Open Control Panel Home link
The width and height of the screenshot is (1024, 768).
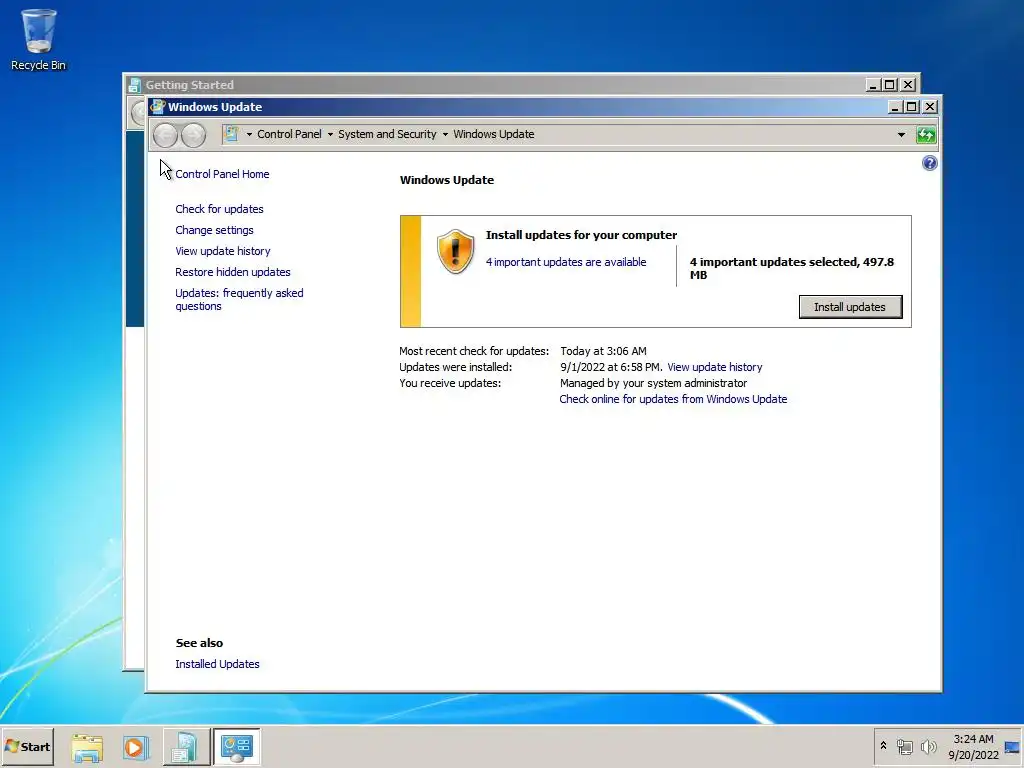[222, 174]
